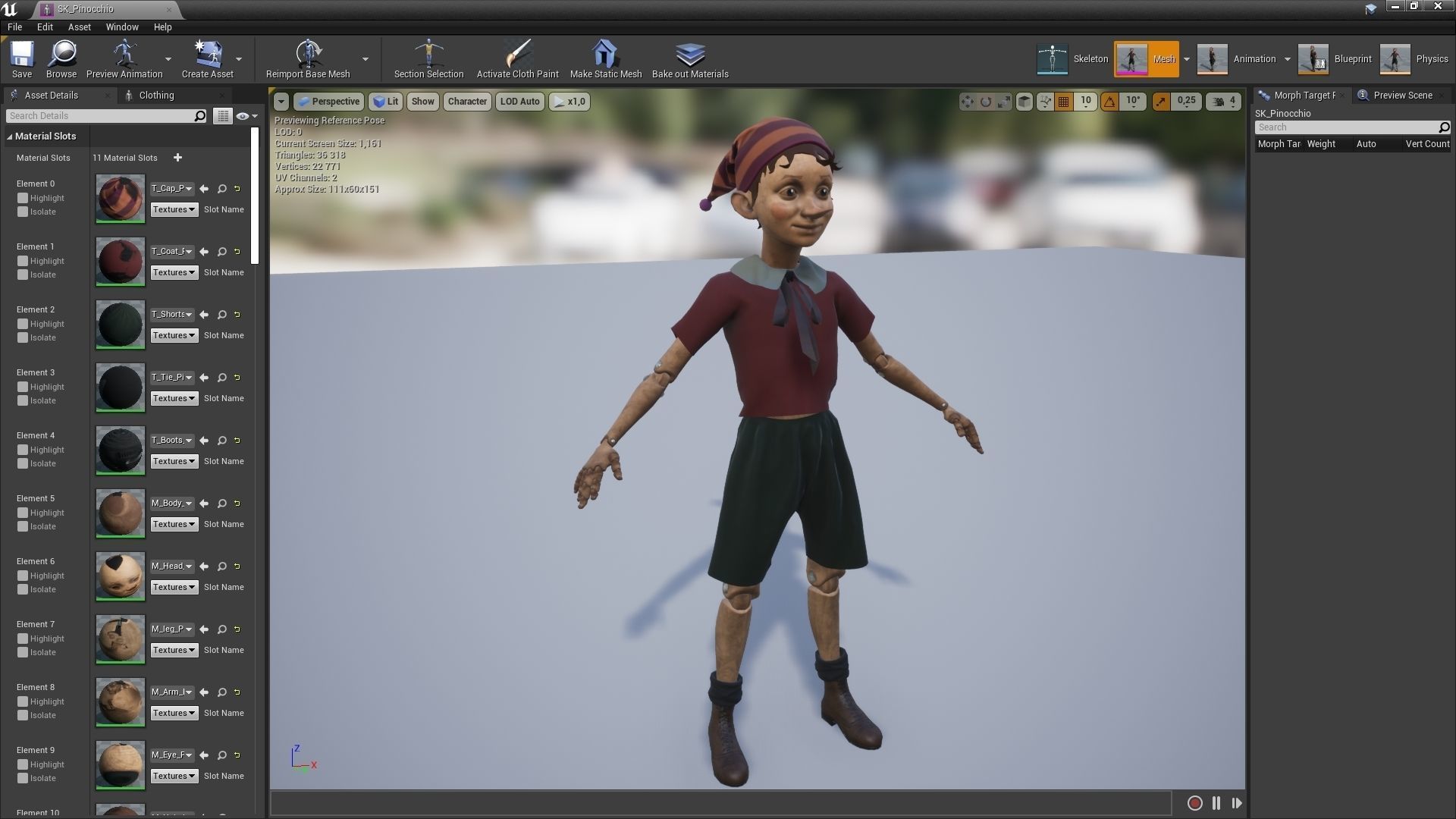Switch to Skeleton editor mode
The image size is (1456, 819).
click(x=1073, y=59)
